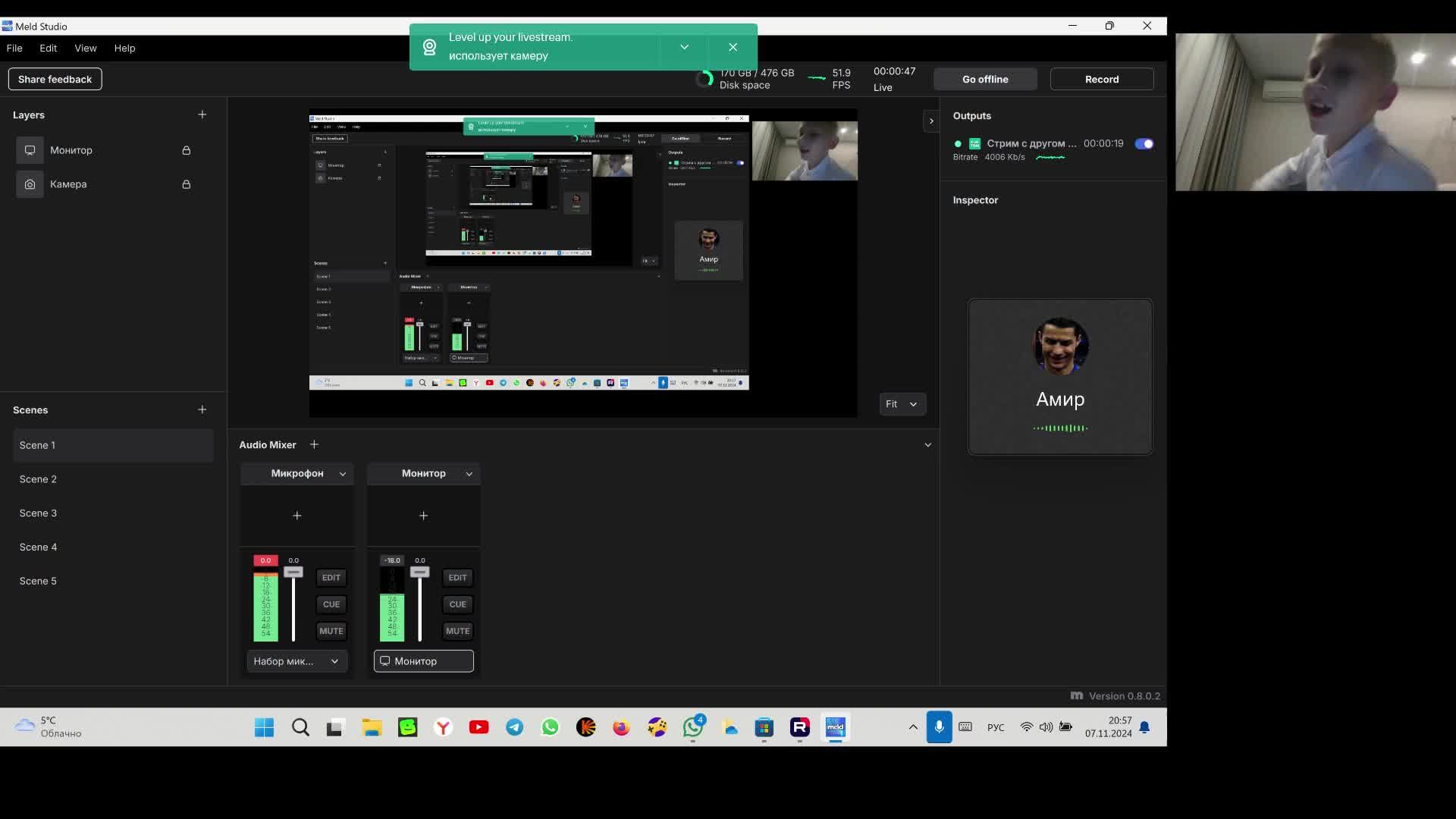Toggle the Стрим с другом output switch
Screen dimensions: 1456x819
click(x=1144, y=144)
